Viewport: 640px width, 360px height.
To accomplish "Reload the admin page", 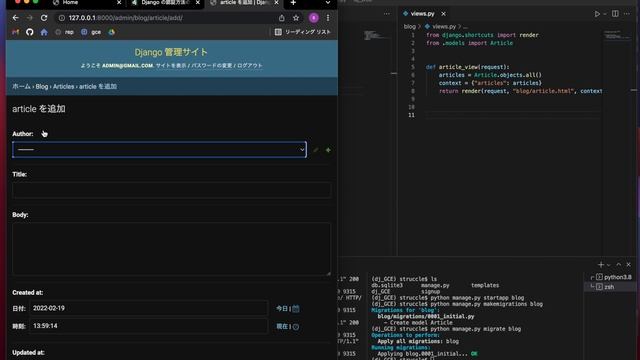I will [x=44, y=18].
